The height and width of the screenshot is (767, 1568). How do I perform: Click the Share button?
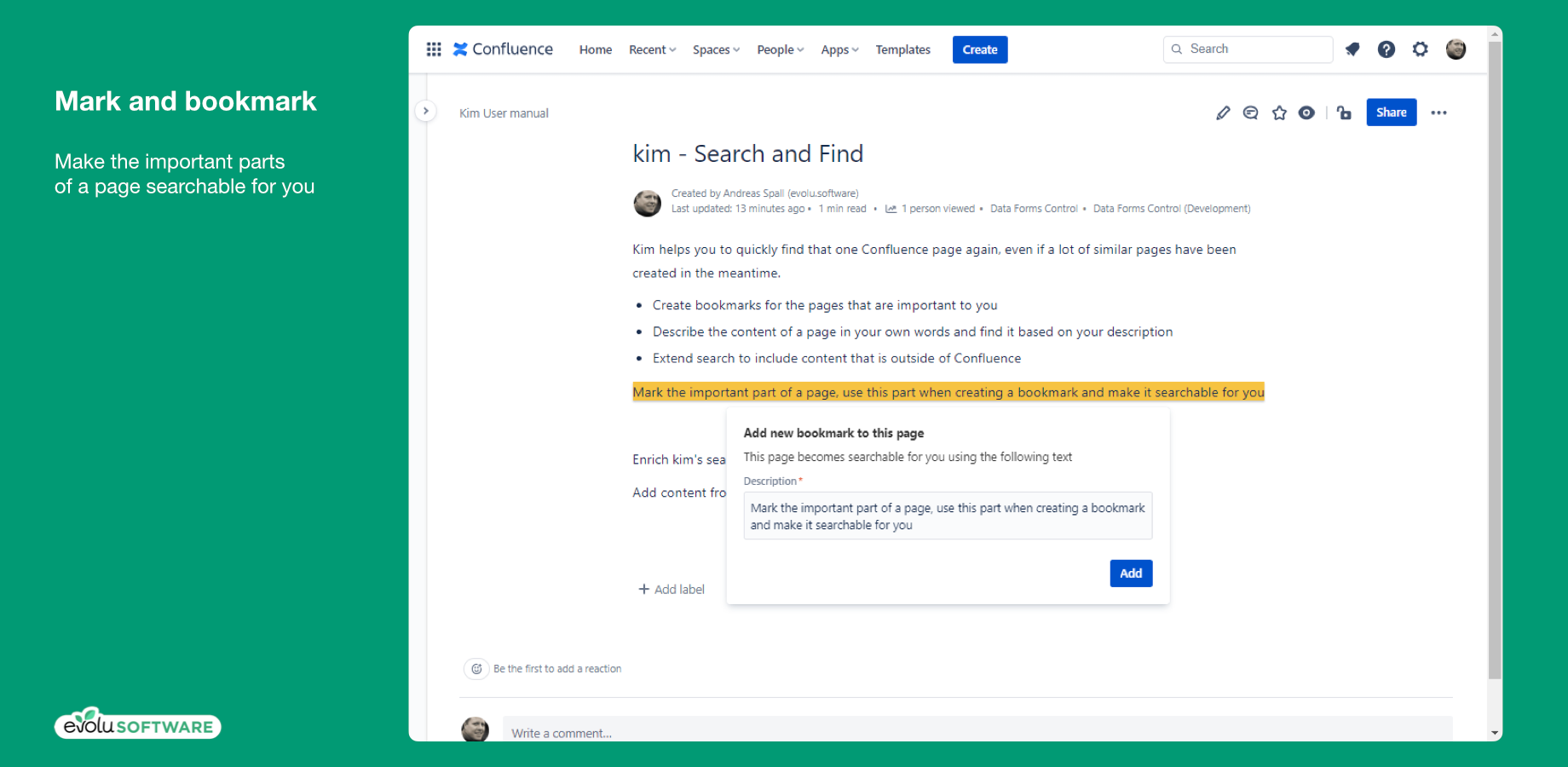coord(1392,112)
